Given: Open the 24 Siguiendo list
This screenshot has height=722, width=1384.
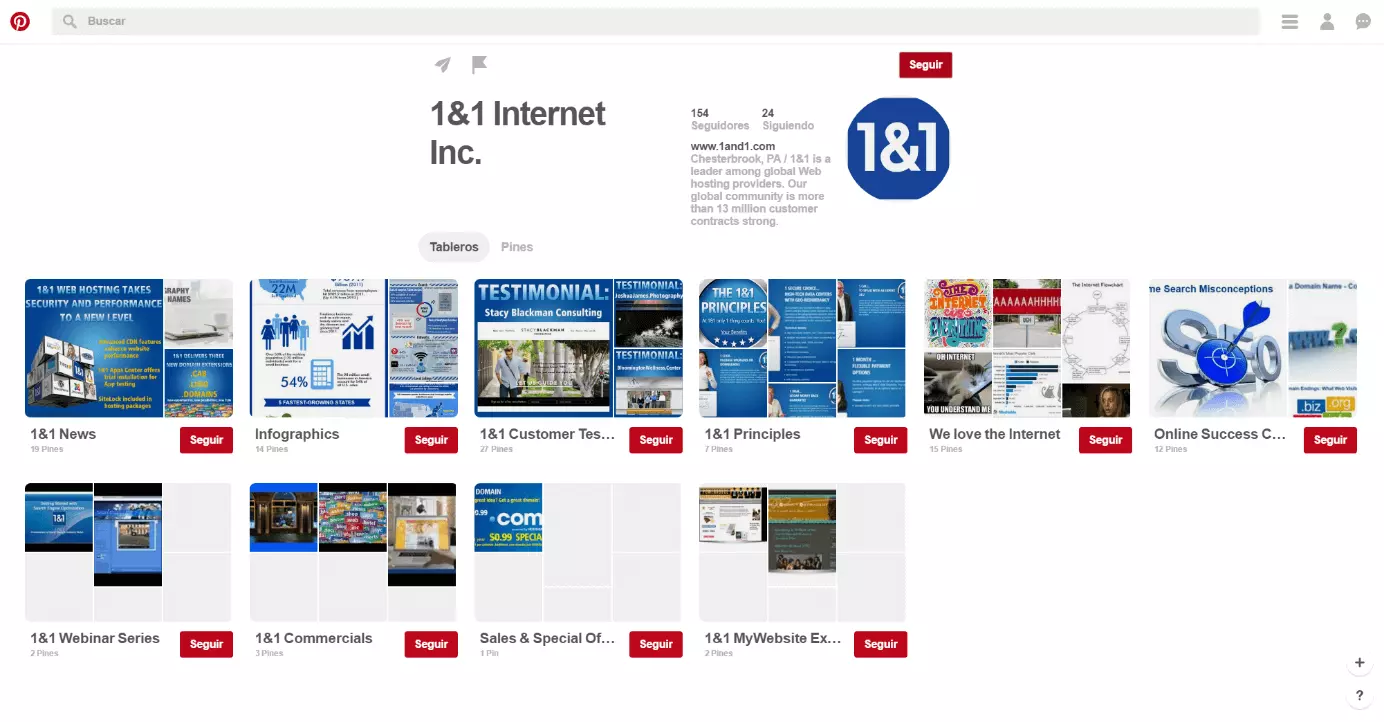Looking at the screenshot, I should 788,120.
